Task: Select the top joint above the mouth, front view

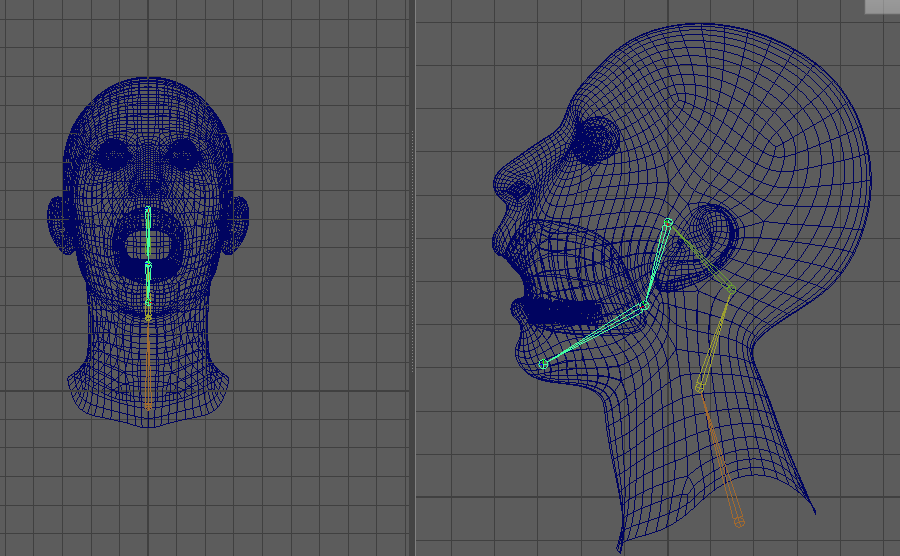Action: (x=148, y=209)
